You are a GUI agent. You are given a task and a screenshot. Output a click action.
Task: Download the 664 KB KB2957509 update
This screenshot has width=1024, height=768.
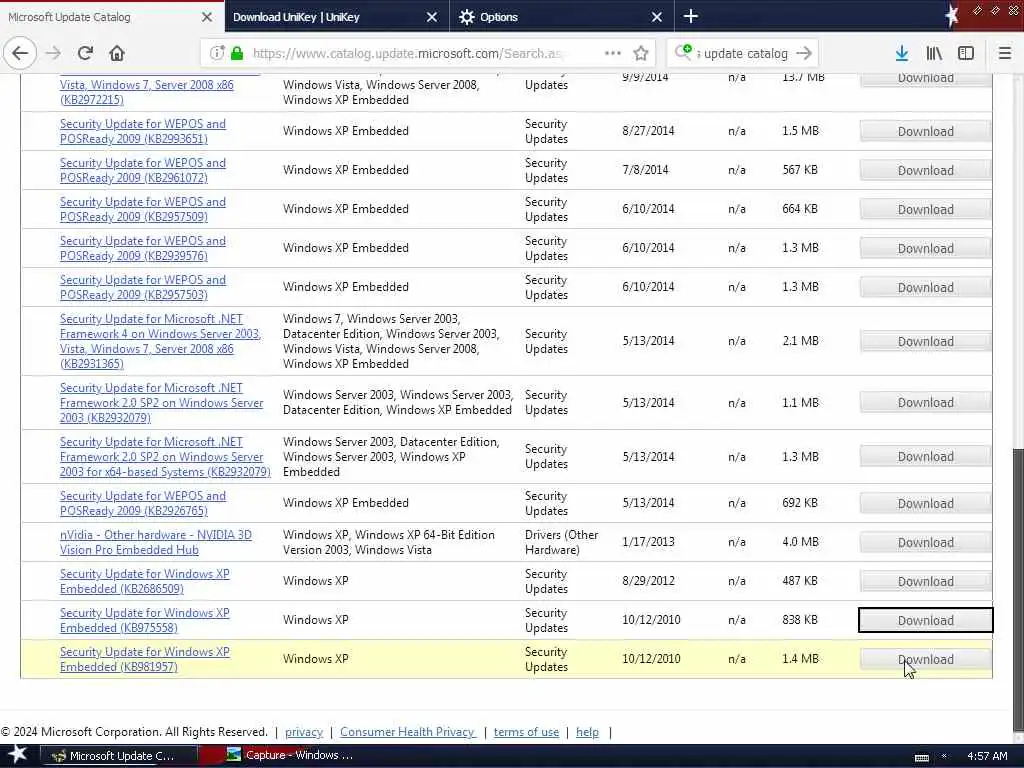point(925,210)
